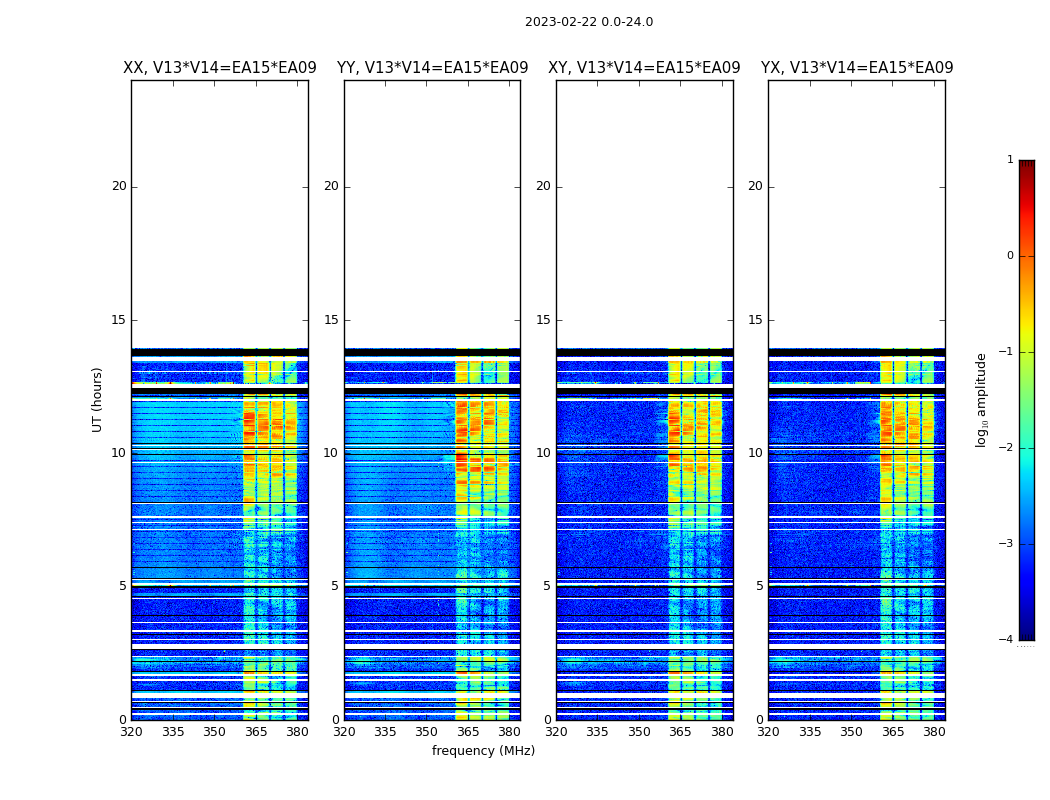1050x800 pixels.
Task: Click the colorbar tick label 0
Action: 1009,256
